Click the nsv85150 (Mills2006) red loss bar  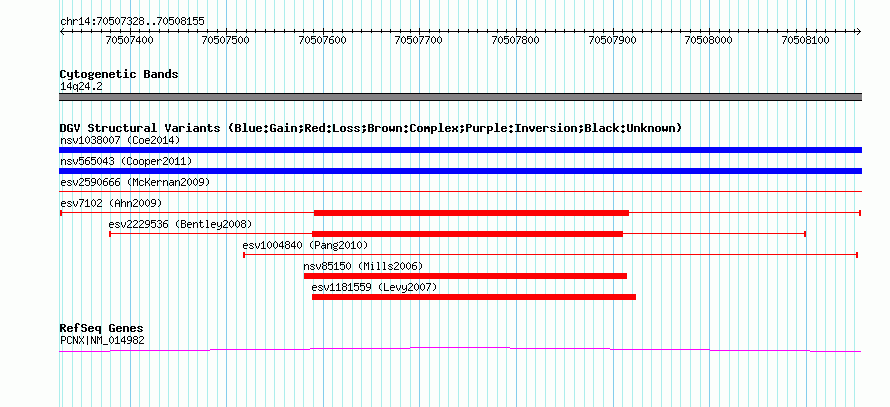click(465, 276)
